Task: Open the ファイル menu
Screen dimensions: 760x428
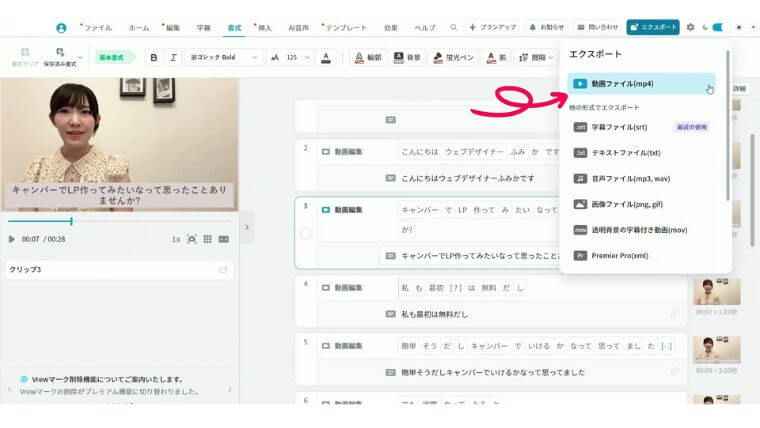Action: [98, 28]
